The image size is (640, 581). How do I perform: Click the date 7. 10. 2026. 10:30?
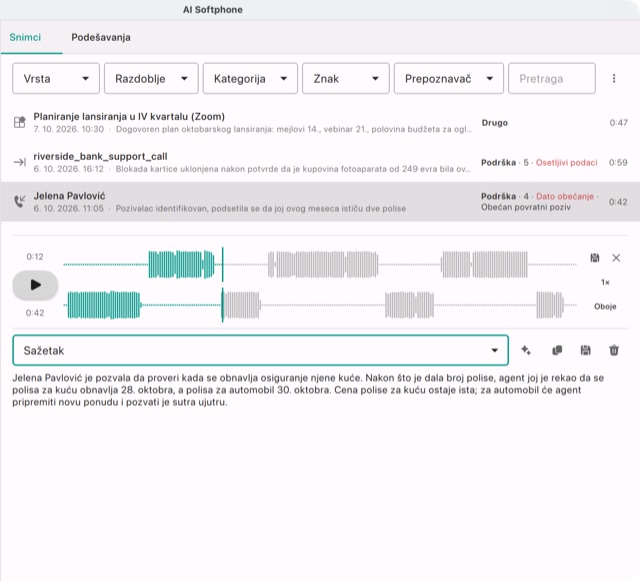[x=69, y=129]
